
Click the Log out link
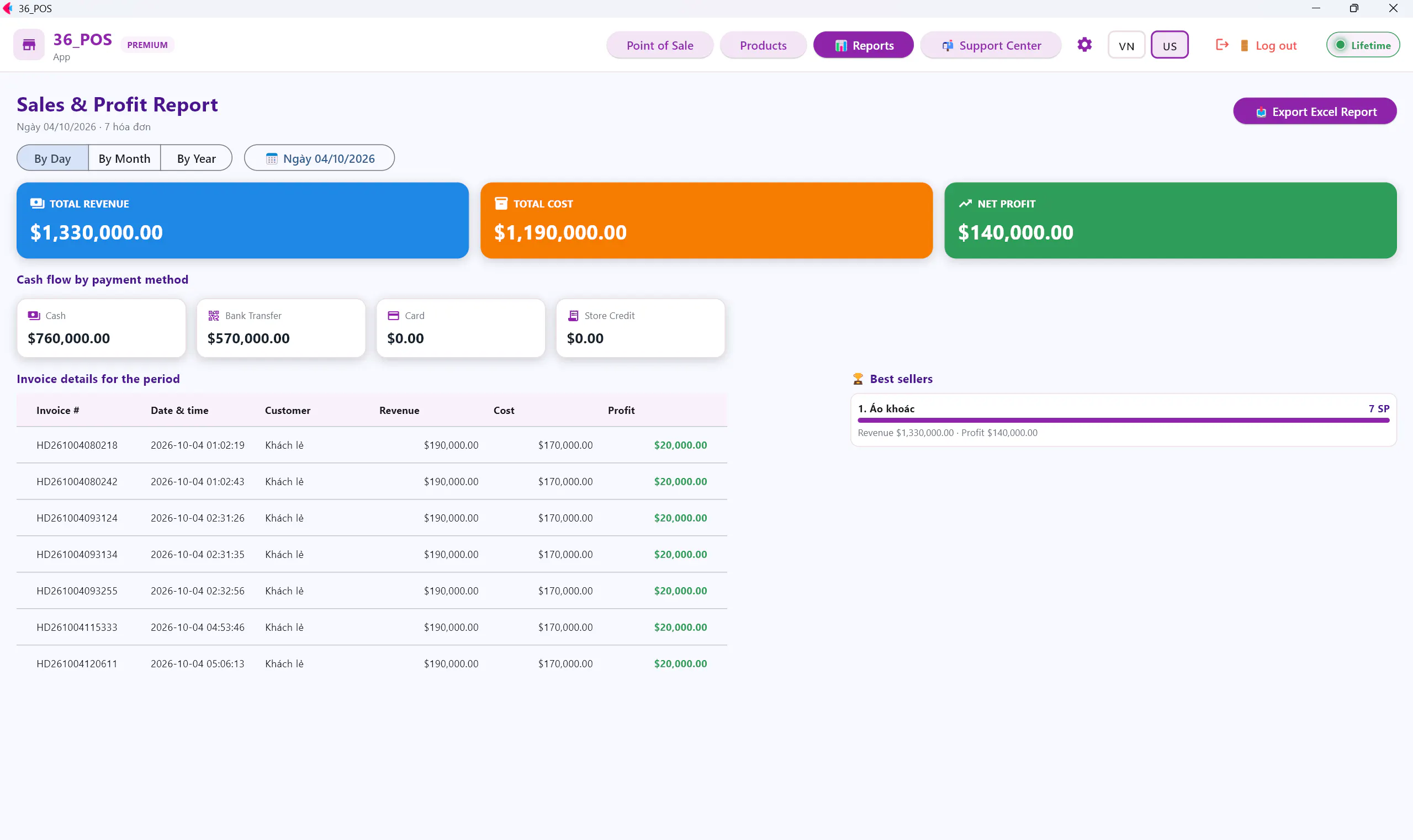[1276, 46]
